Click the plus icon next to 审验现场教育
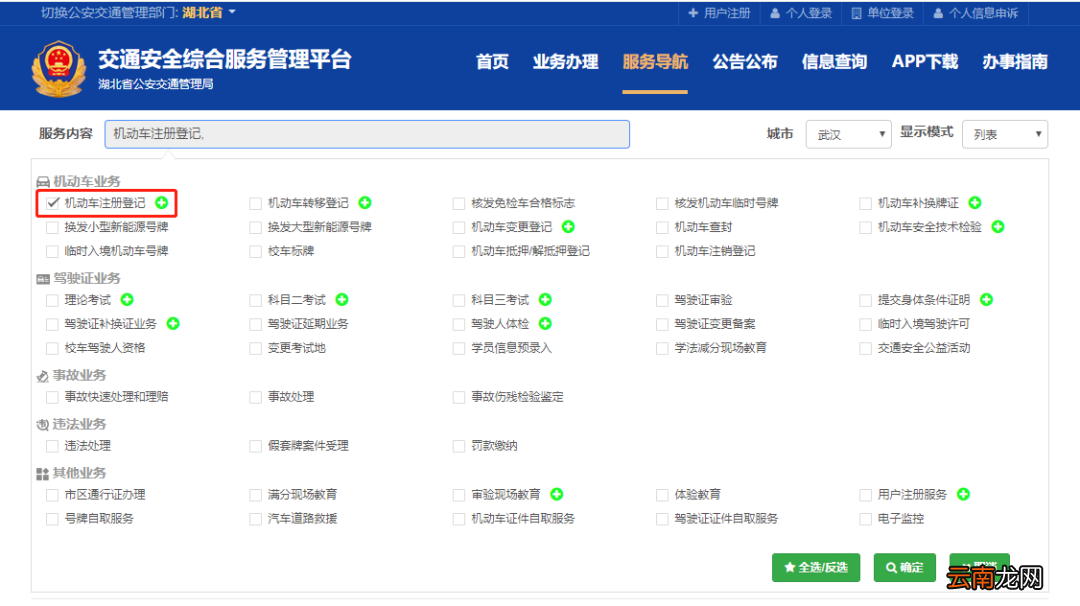Image resolution: width=1080 pixels, height=606 pixels. pos(558,494)
